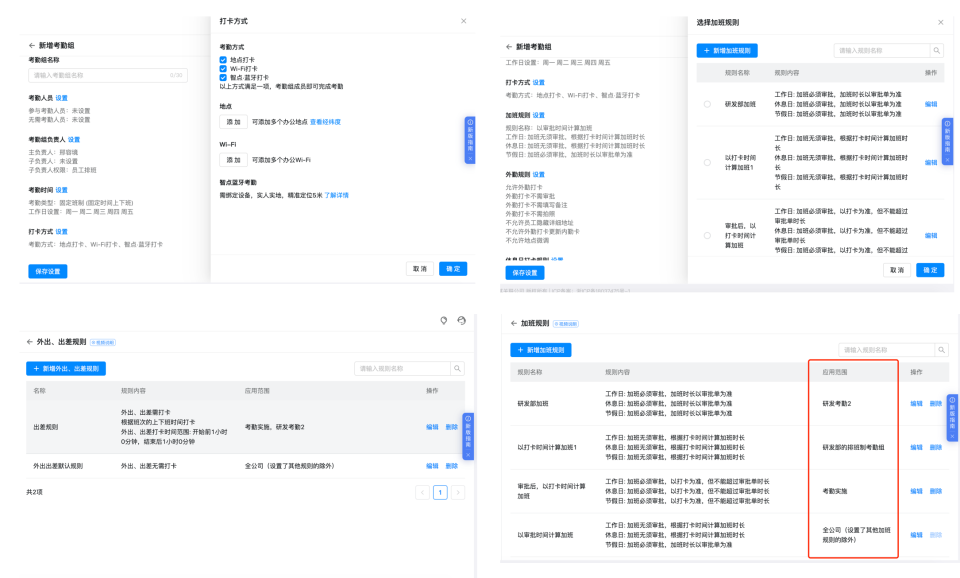The width and height of the screenshot is (960, 578).
Task: Go back using arrow beside 加班规则 title
Action: tap(514, 323)
